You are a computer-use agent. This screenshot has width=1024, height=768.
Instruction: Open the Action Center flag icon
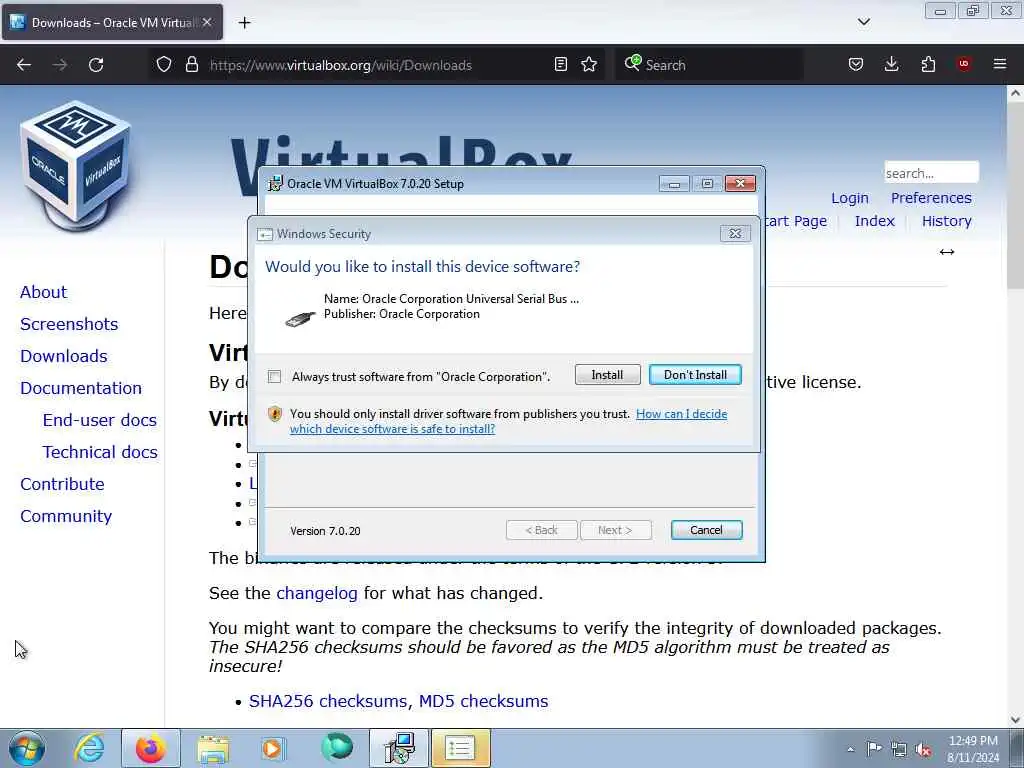(x=874, y=749)
